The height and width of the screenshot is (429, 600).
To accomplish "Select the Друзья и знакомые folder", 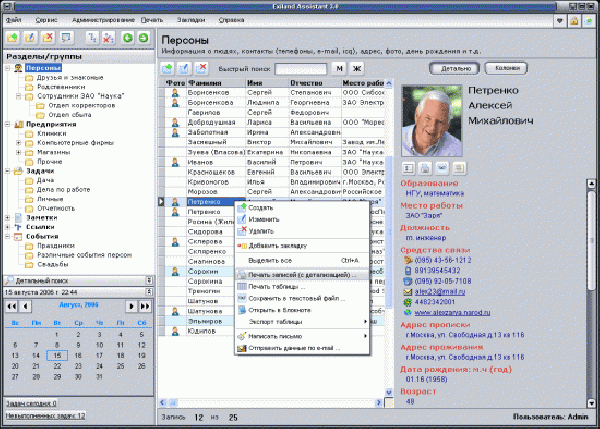I will click(x=56, y=77).
